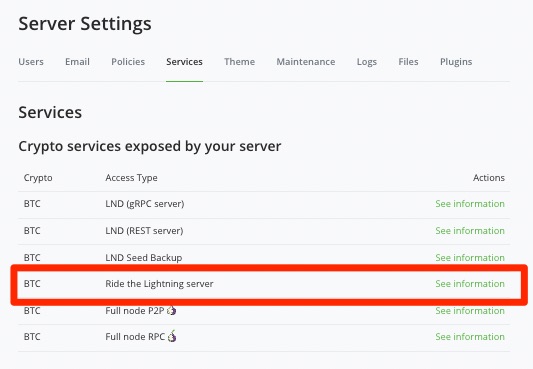Click the 'Access Type' column header
Screen dimensions: 533x369
(132, 178)
